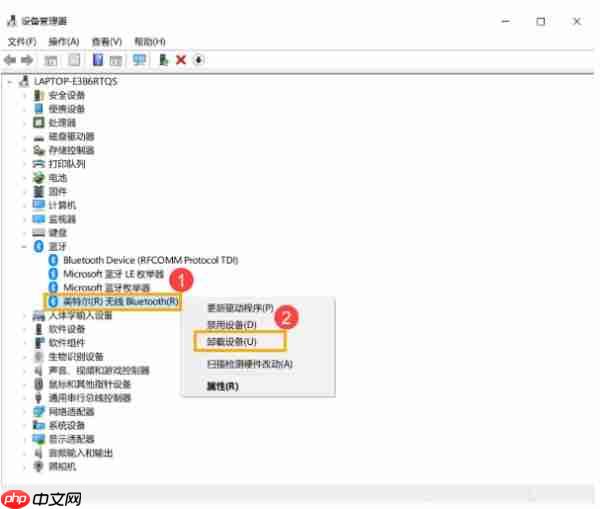Choose 更新驱动程序(P) in context menu
600x509 pixels.
click(240, 308)
